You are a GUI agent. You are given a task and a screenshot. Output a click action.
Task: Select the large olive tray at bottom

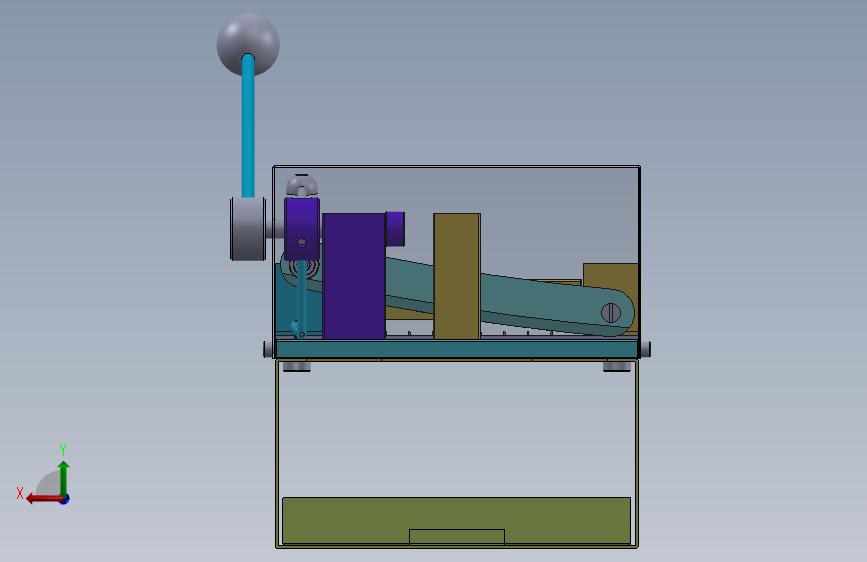[457, 520]
